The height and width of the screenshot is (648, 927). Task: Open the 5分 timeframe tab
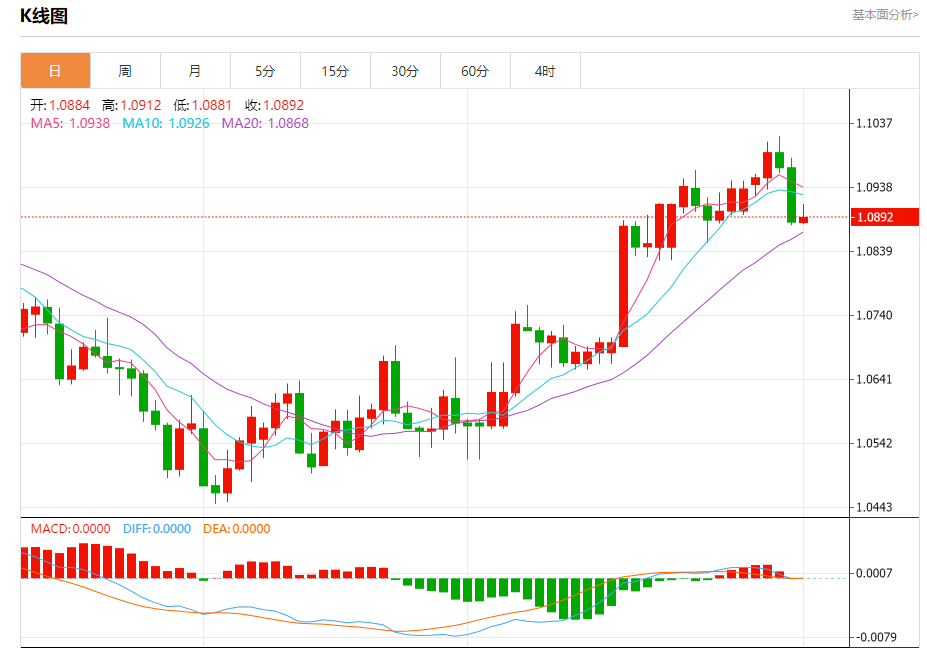[265, 71]
